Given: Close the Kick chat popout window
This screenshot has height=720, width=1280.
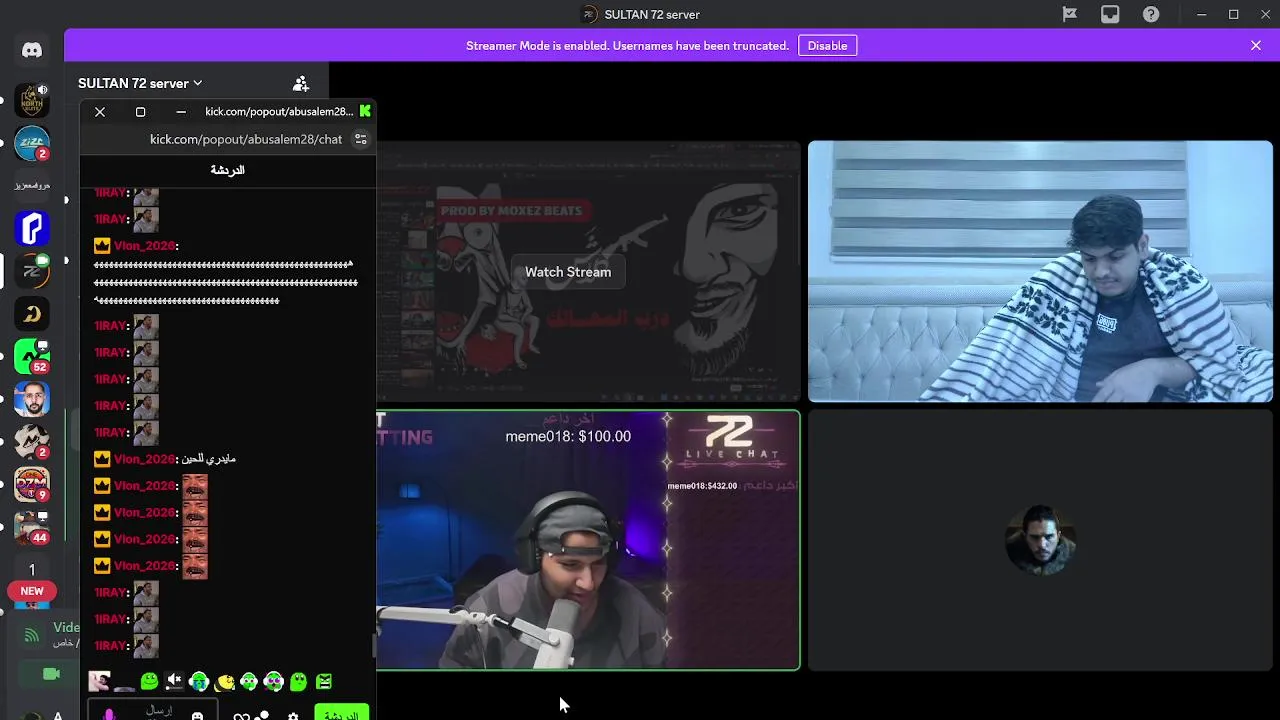Looking at the screenshot, I should (100, 112).
